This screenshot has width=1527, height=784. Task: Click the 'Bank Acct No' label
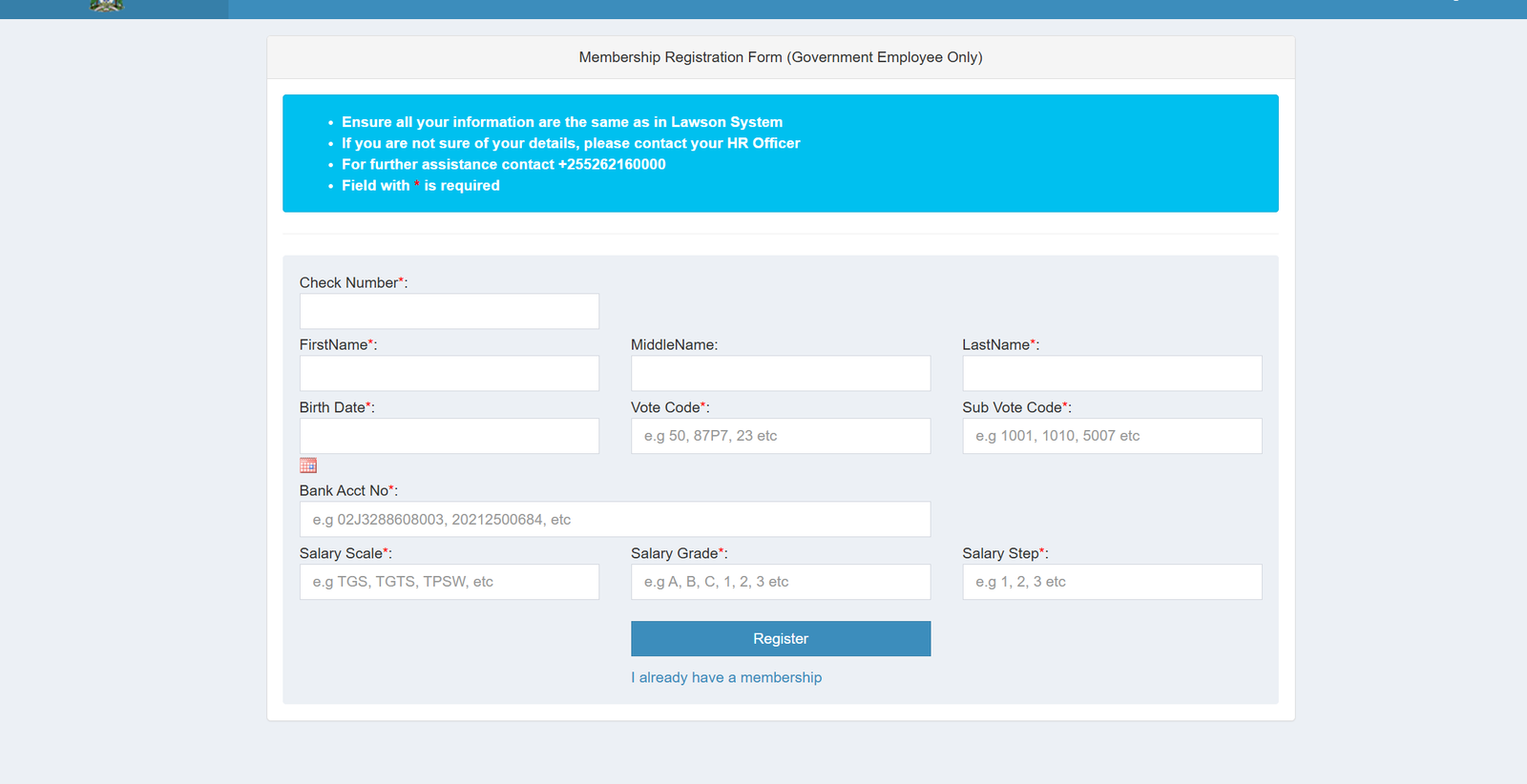click(345, 490)
